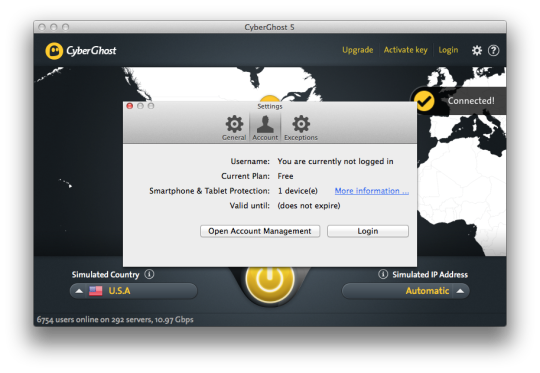Toggle the yellow power connection button
The image size is (540, 373).
click(x=270, y=278)
